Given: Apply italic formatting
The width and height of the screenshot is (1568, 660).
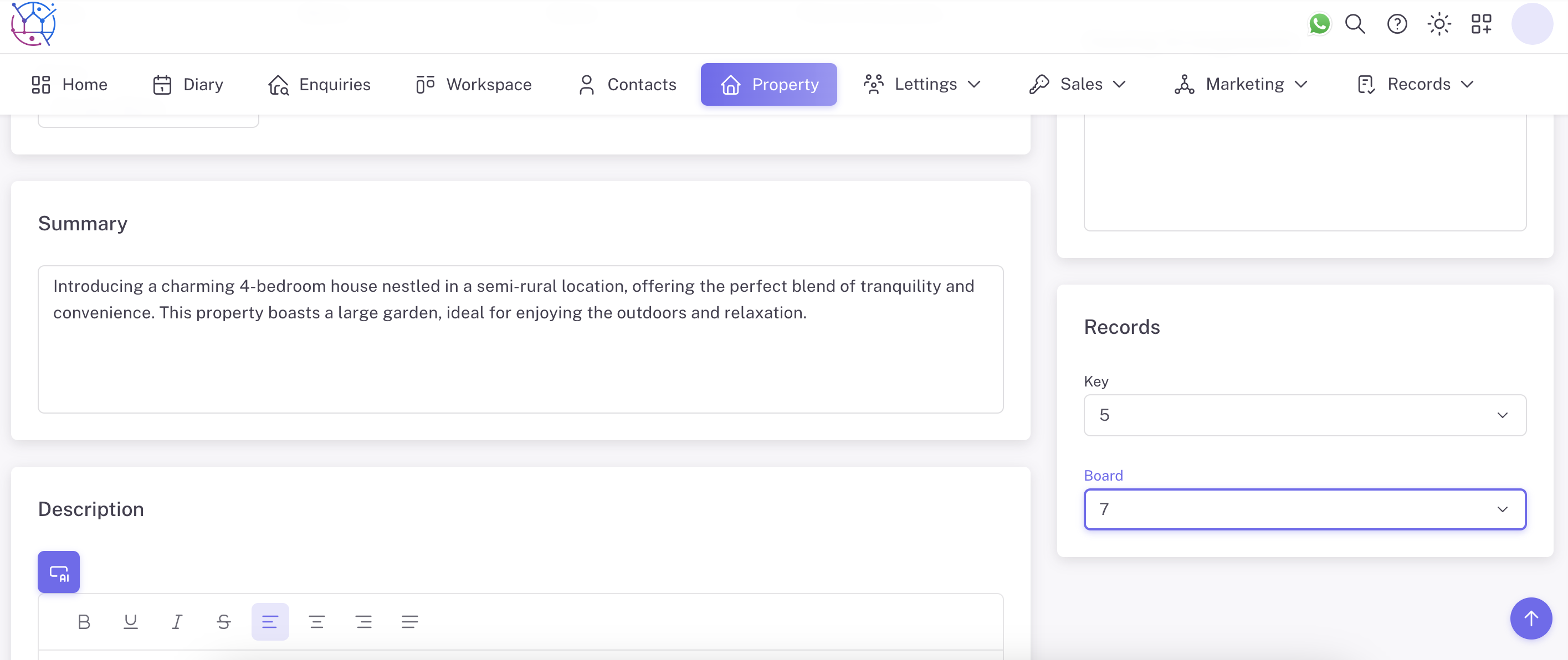Looking at the screenshot, I should (177, 622).
